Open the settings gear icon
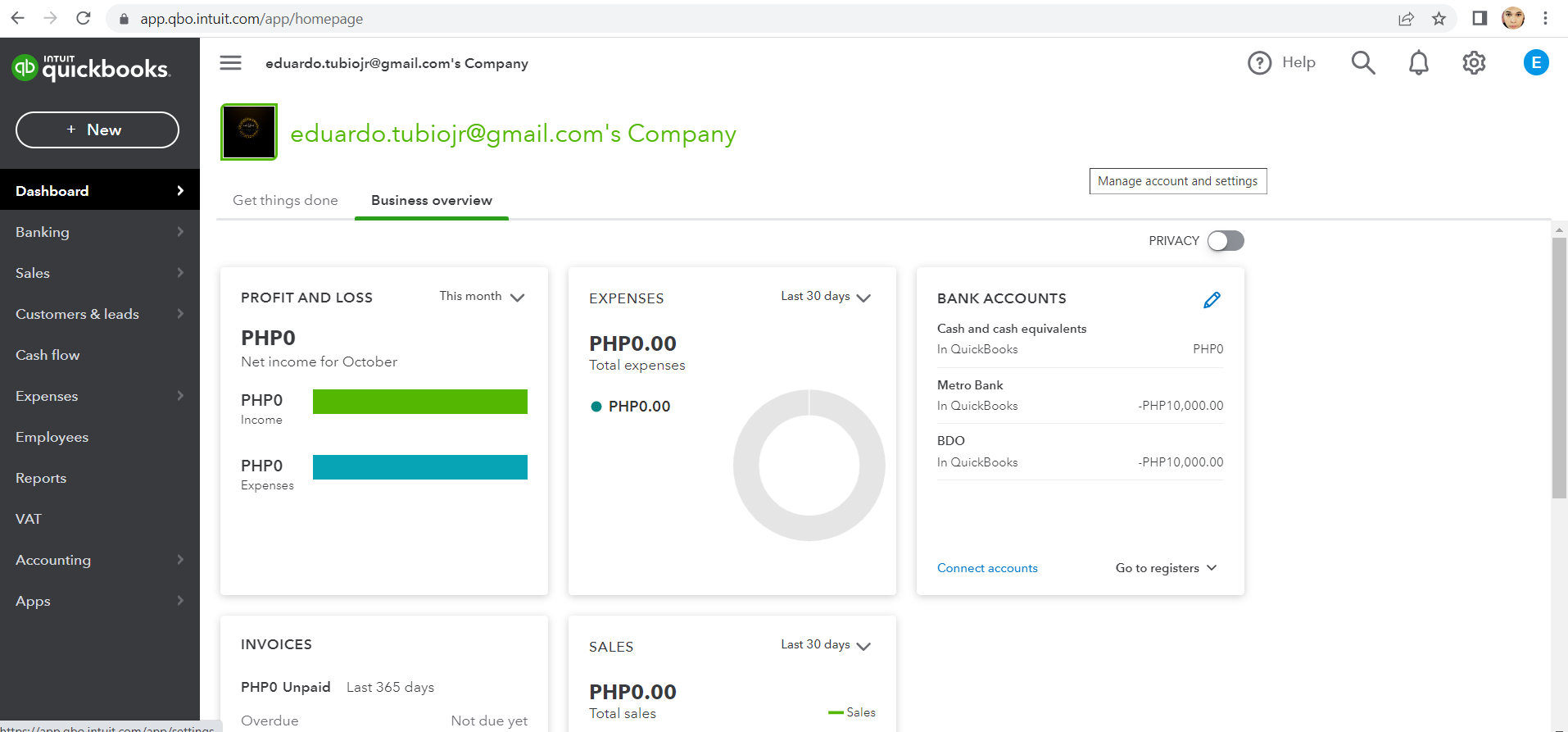This screenshot has width=1568, height=732. 1474,62
